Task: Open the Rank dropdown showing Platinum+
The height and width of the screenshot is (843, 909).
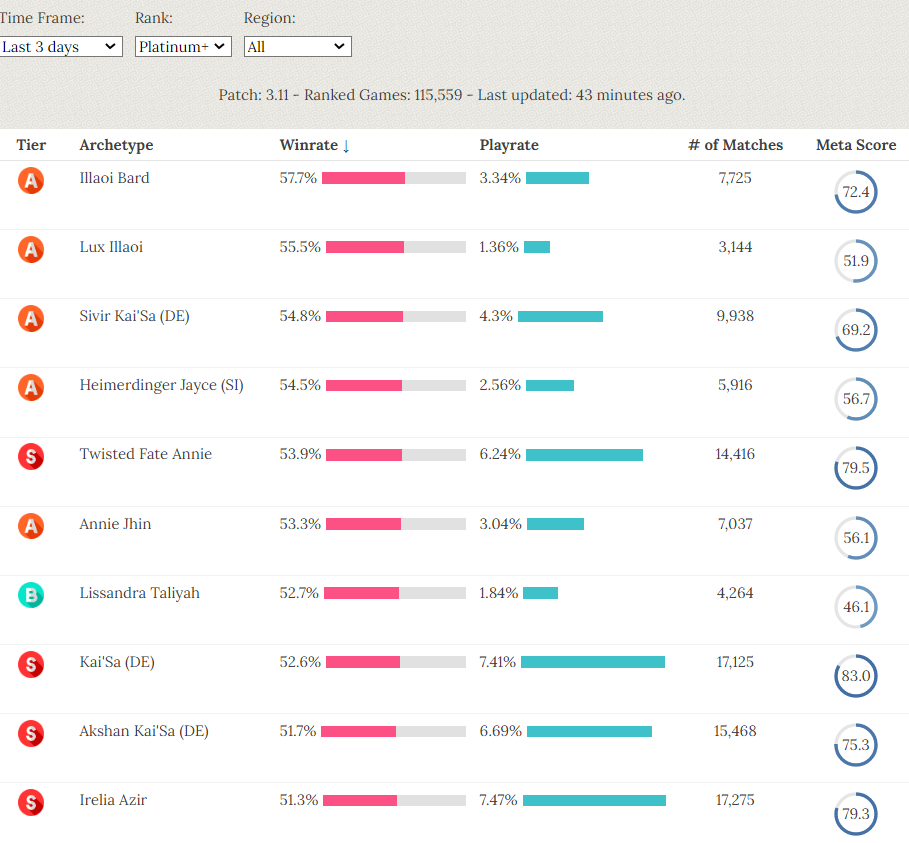Action: (183, 46)
